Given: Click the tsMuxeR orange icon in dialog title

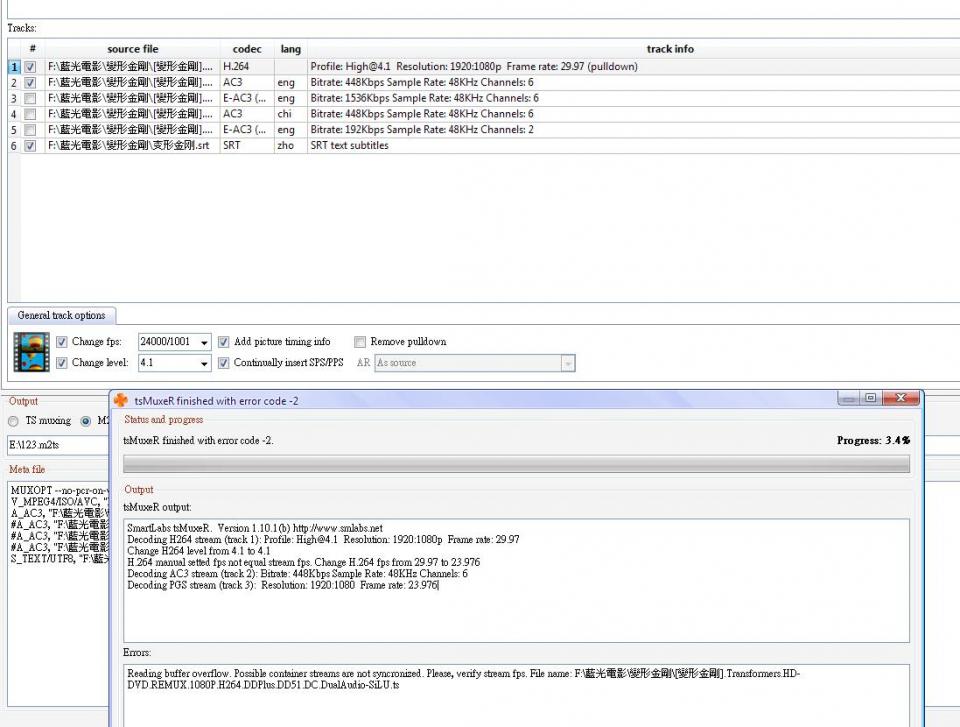Looking at the screenshot, I should [122, 400].
